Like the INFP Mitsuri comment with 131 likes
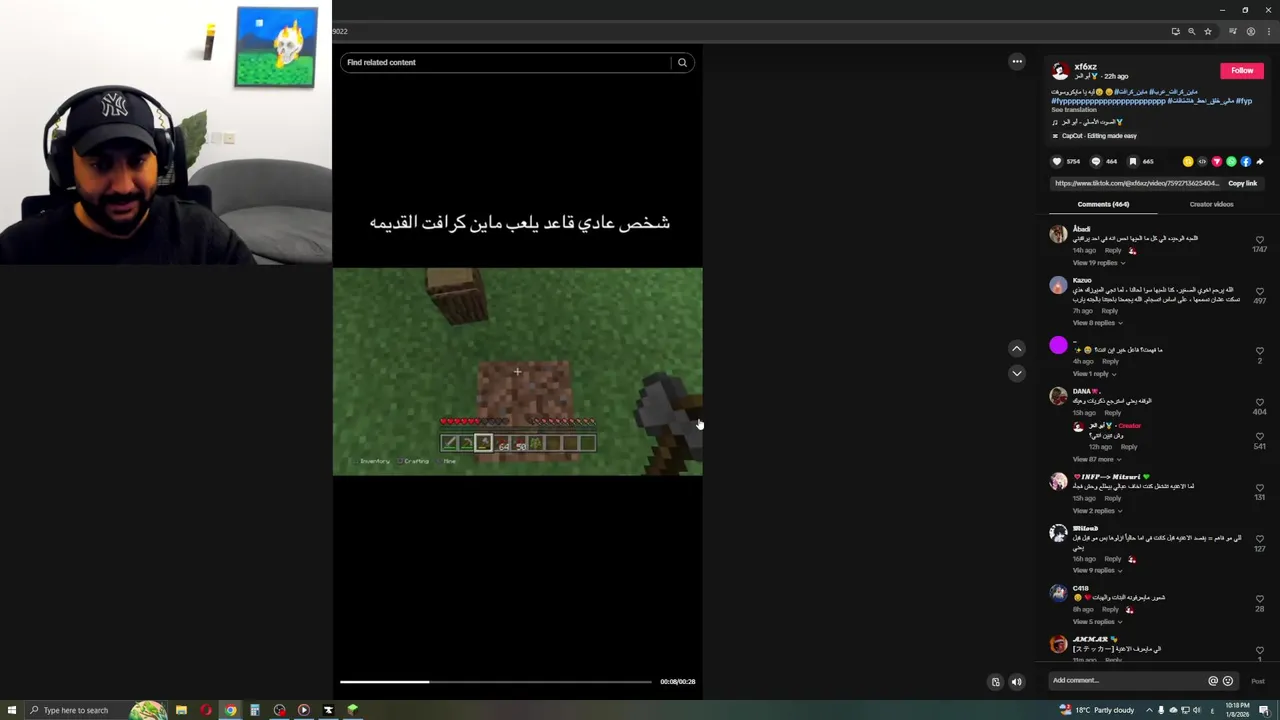 (x=1259, y=488)
